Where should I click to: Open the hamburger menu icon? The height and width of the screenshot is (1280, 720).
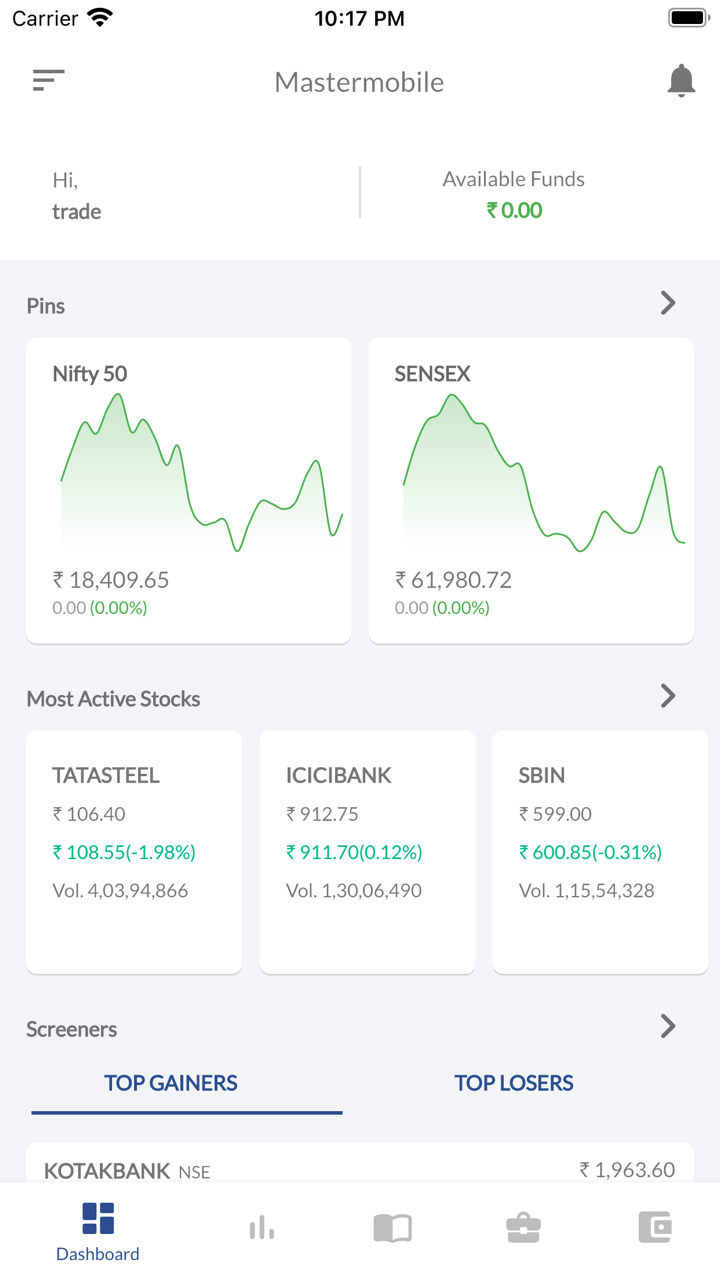[48, 81]
